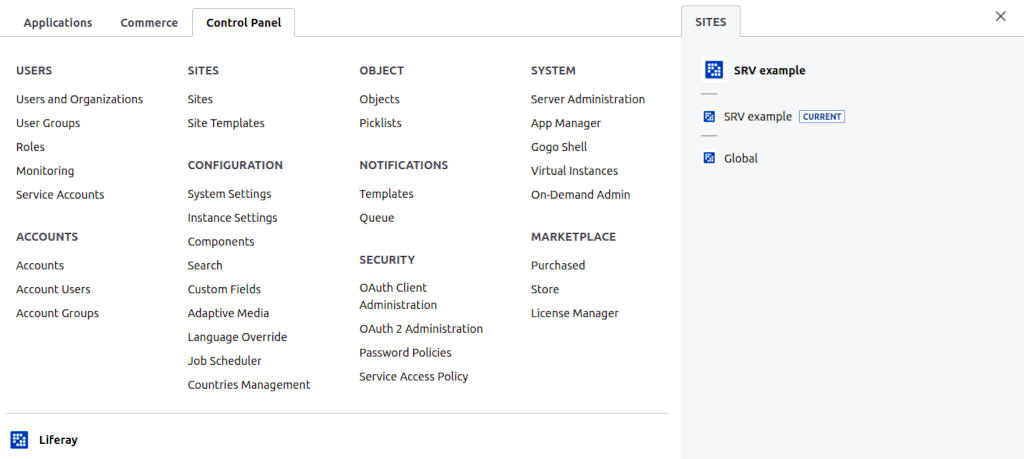
Task: Open Custom Fields
Action: click(224, 289)
